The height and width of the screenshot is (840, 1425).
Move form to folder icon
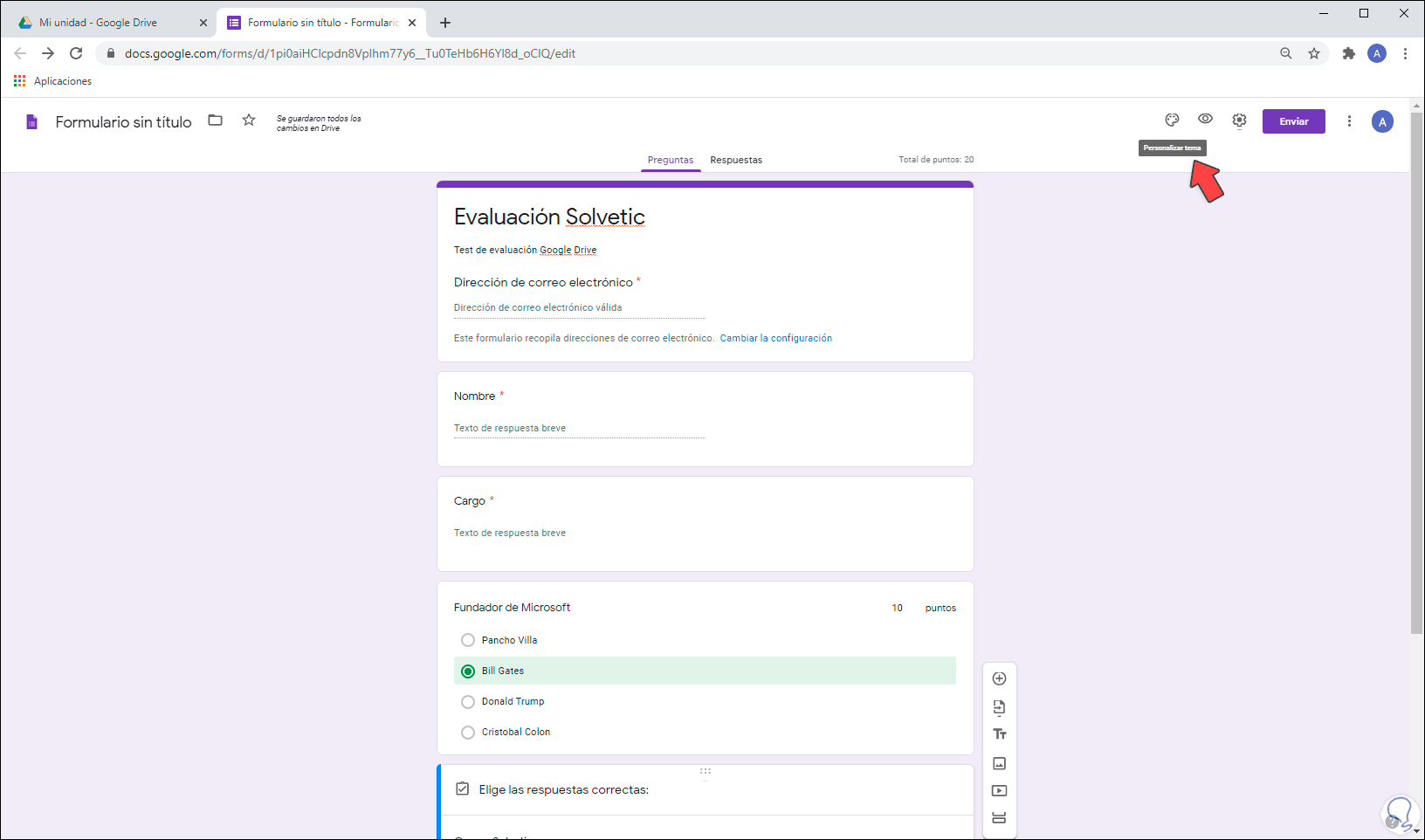(215, 120)
